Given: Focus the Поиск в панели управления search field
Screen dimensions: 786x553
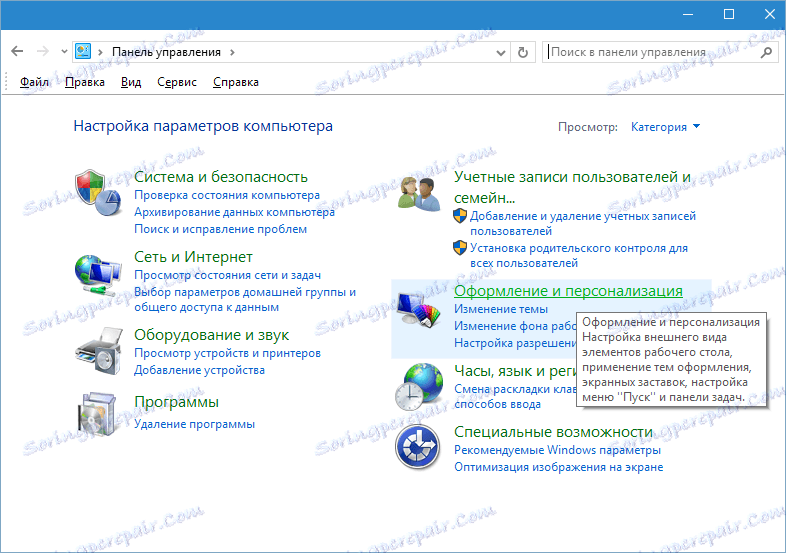Looking at the screenshot, I should point(653,52).
